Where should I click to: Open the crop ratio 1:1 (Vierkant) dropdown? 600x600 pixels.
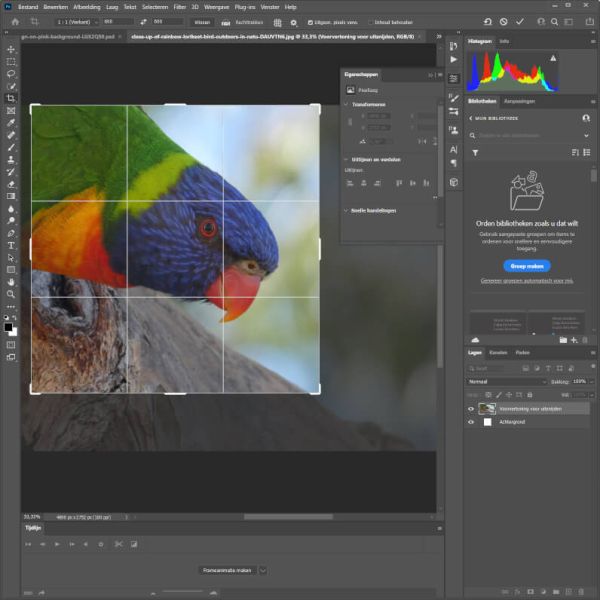coord(75,21)
